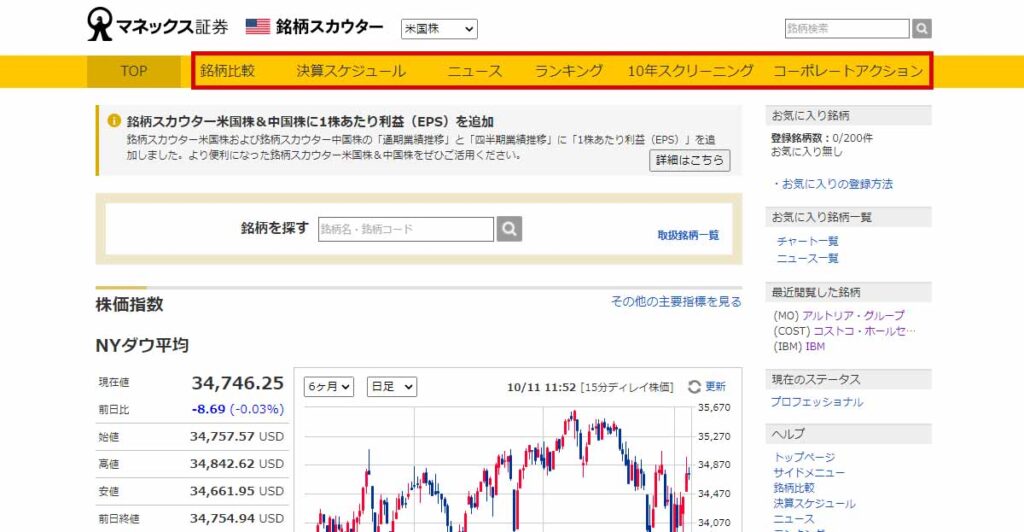Open recently viewed コストコ・ホールセ… link
The width and height of the screenshot is (1024, 532).
(x=864, y=331)
